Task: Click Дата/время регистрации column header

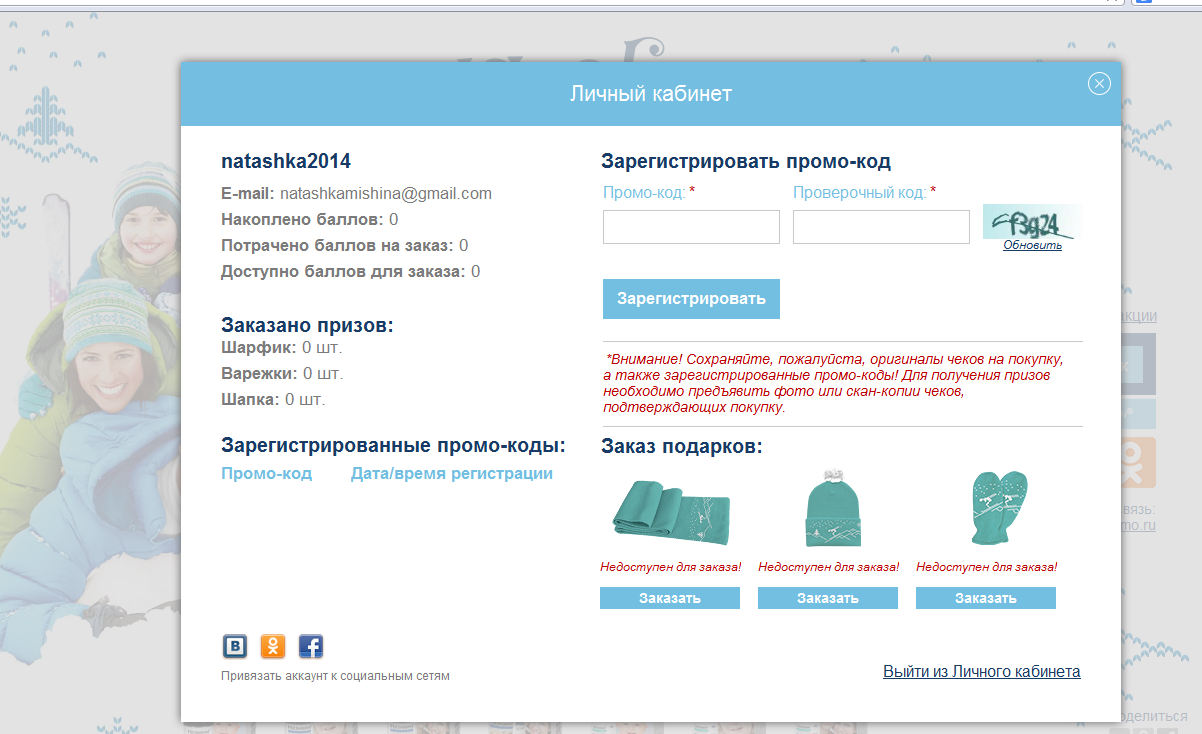Action: pos(451,474)
